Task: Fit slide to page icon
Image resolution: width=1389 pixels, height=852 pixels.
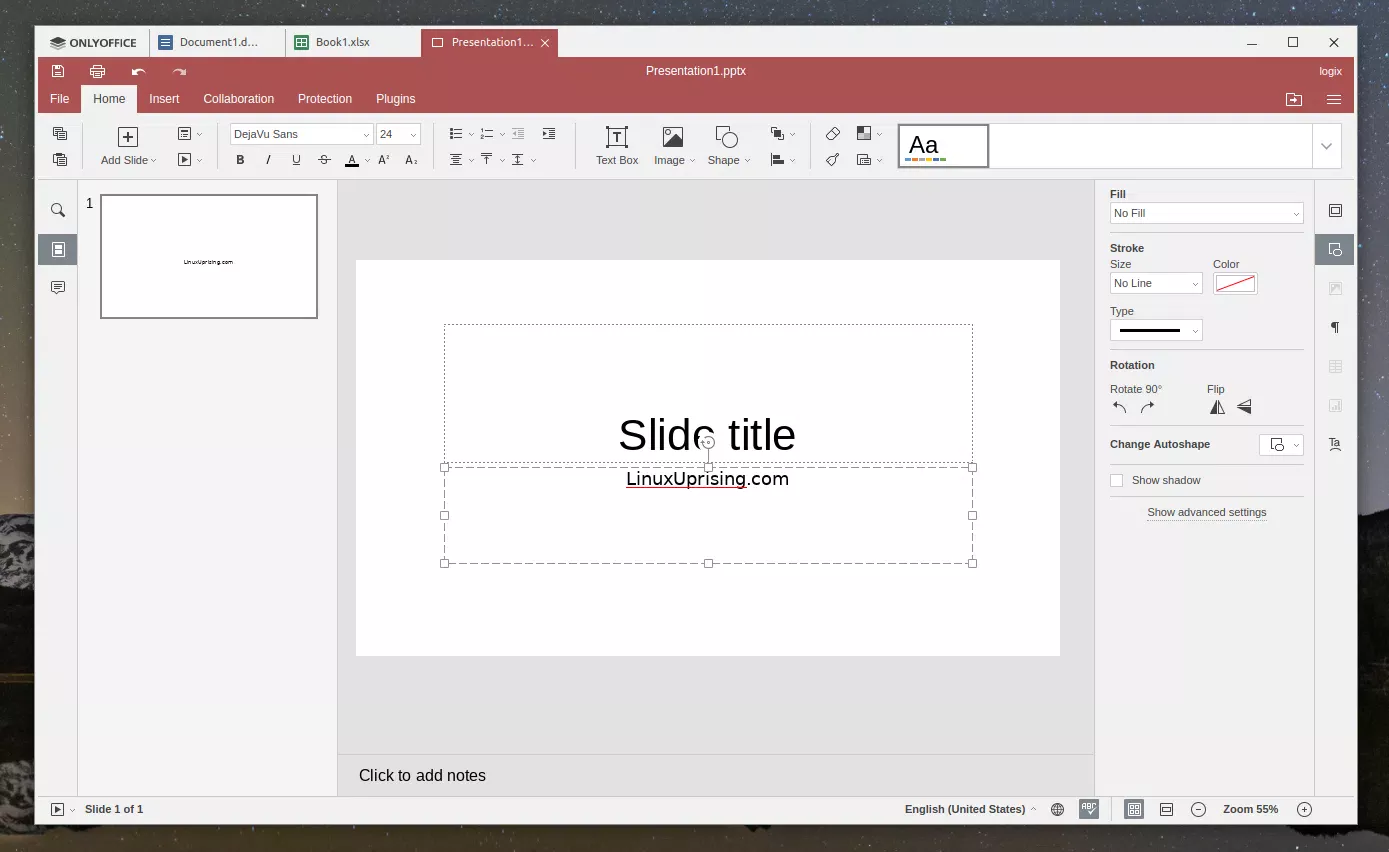Action: click(x=1134, y=810)
